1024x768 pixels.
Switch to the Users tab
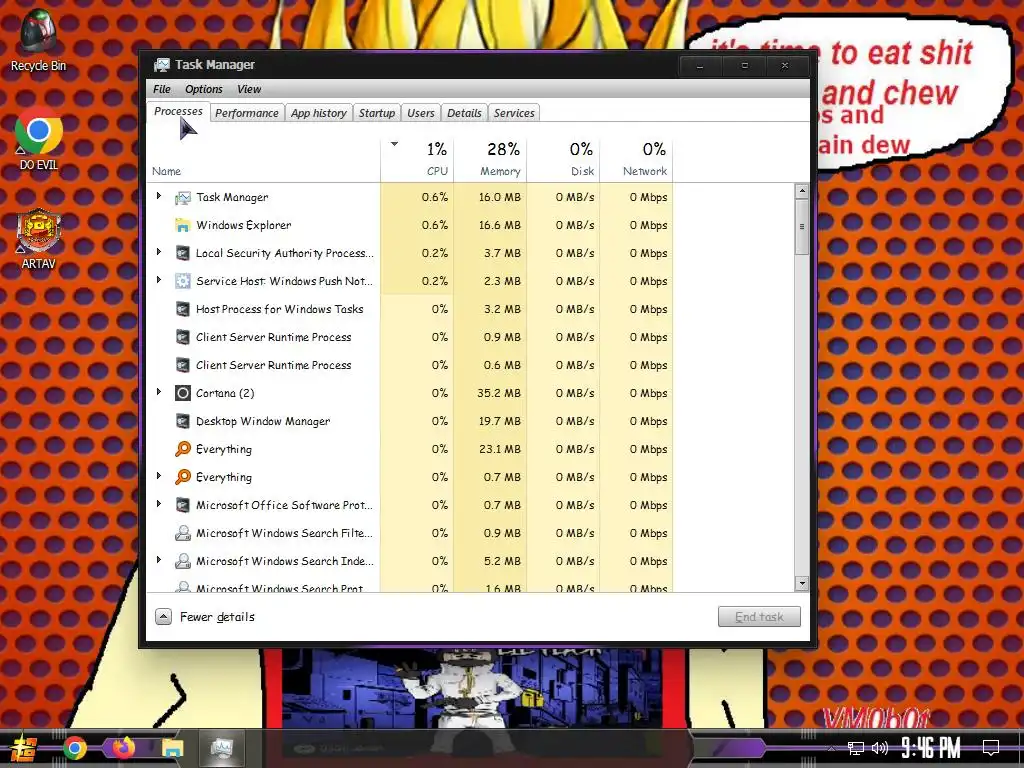click(x=421, y=113)
